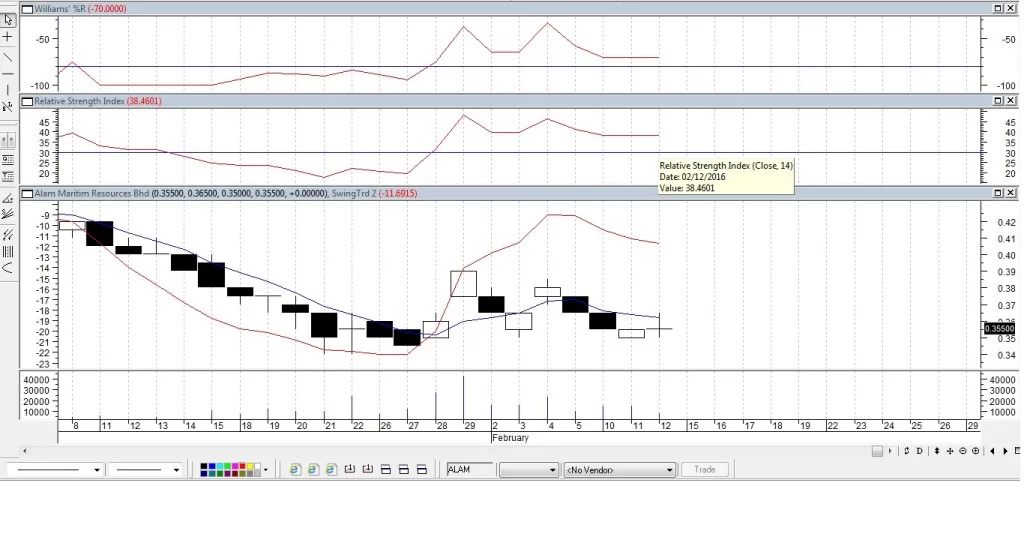Click the third browser-page icon in bottom toolbar

click(x=331, y=469)
